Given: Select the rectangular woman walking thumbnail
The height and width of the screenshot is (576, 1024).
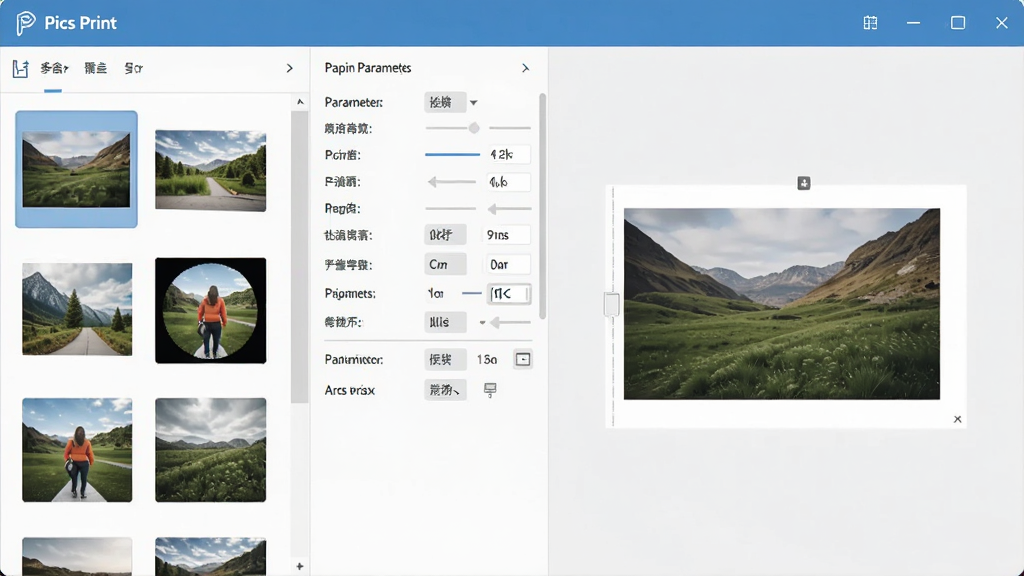Looking at the screenshot, I should point(77,450).
